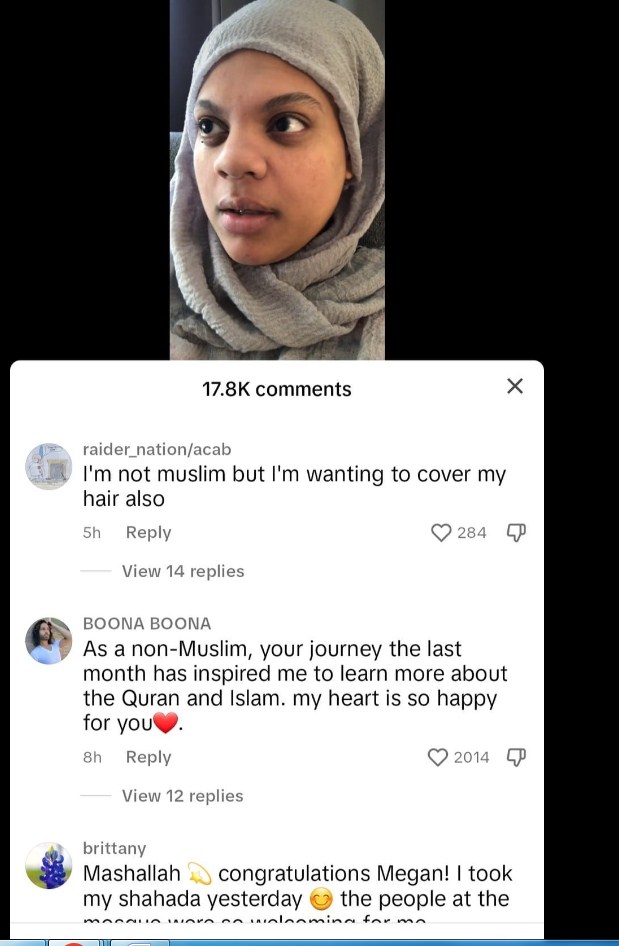Reply to the BOONA BOONA comment
The image size is (619, 946).
(148, 757)
